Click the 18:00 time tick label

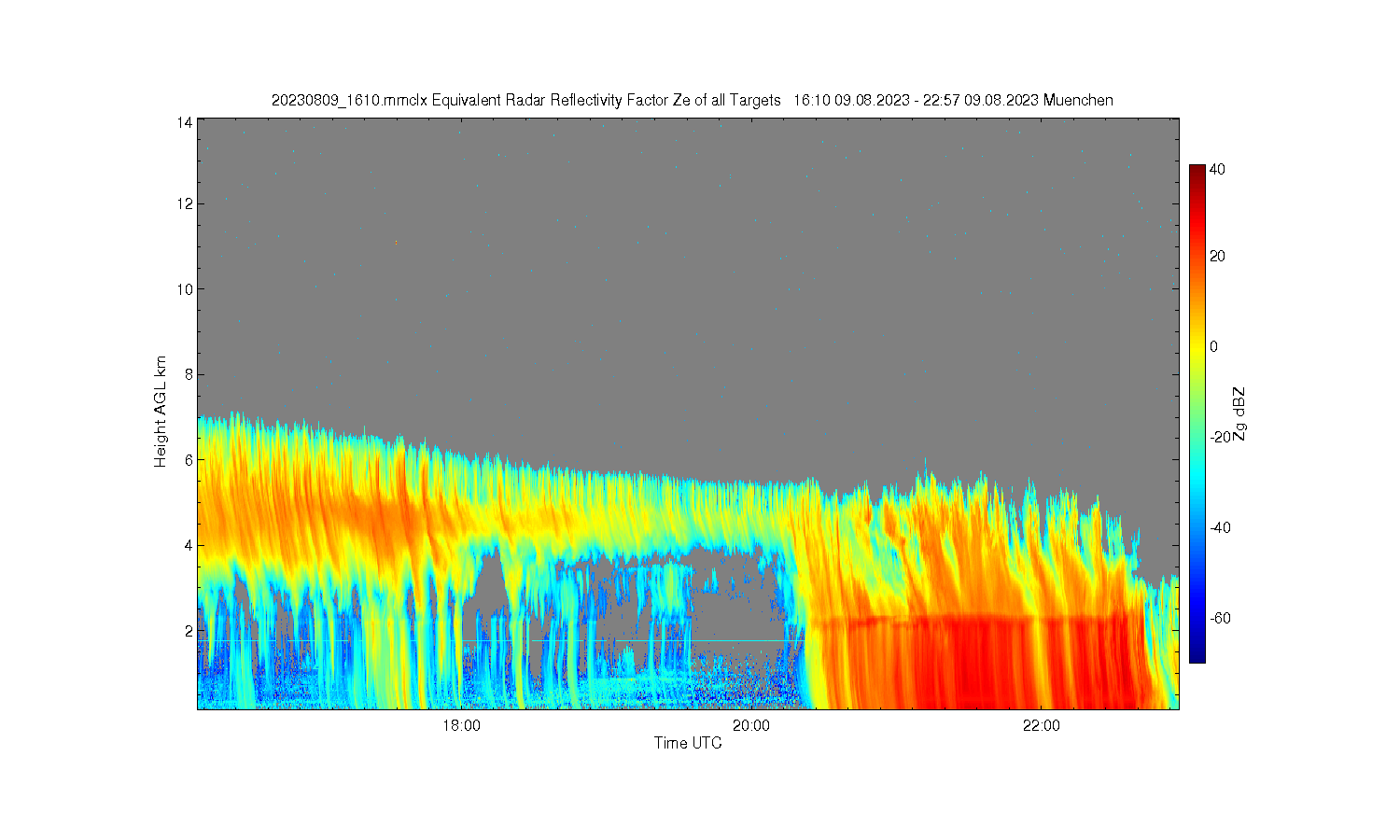coord(461,726)
